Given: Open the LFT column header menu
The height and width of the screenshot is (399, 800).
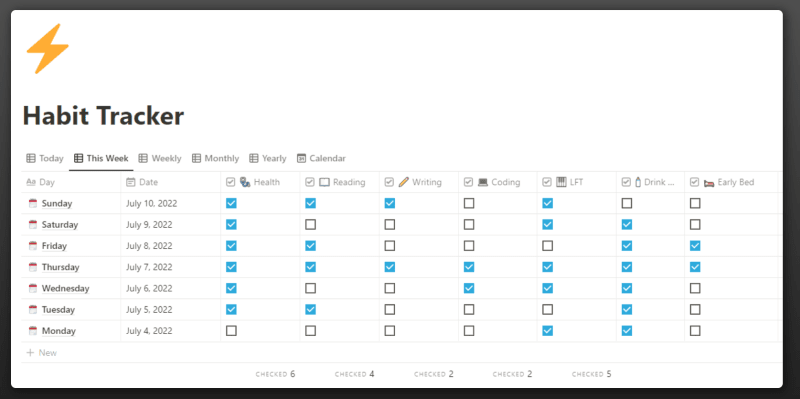Looking at the screenshot, I should [577, 182].
